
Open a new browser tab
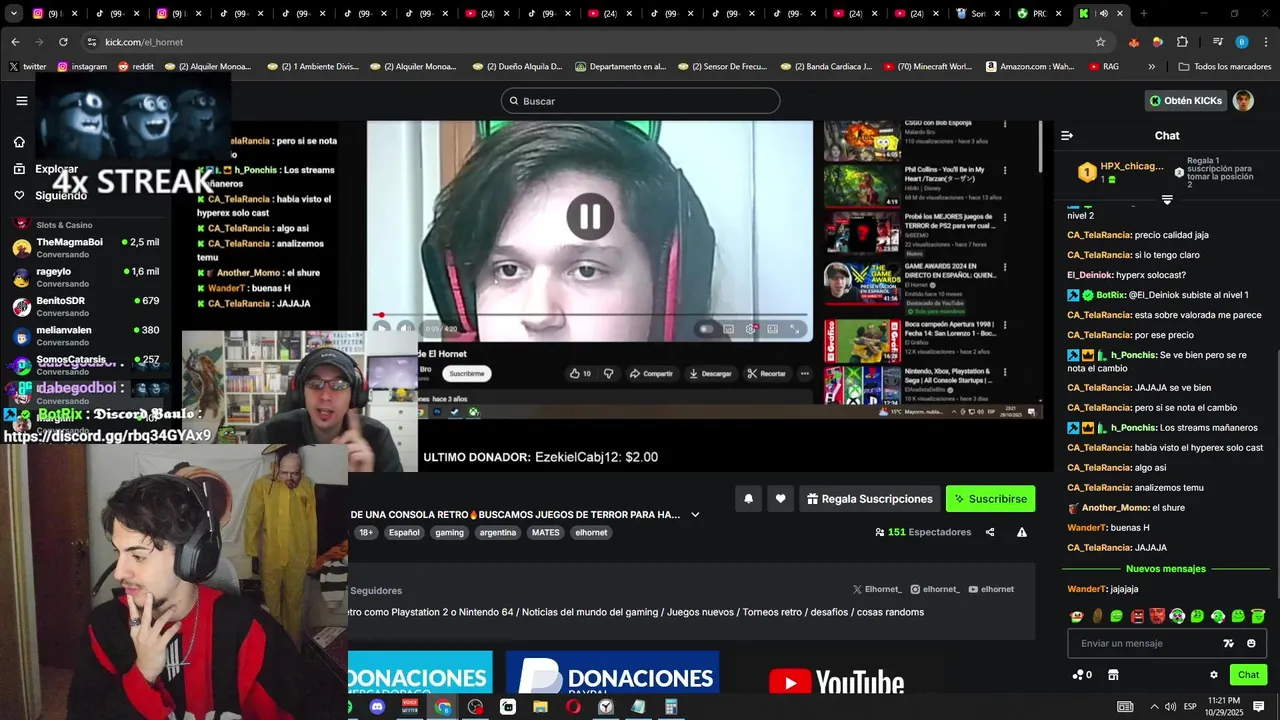(1144, 14)
